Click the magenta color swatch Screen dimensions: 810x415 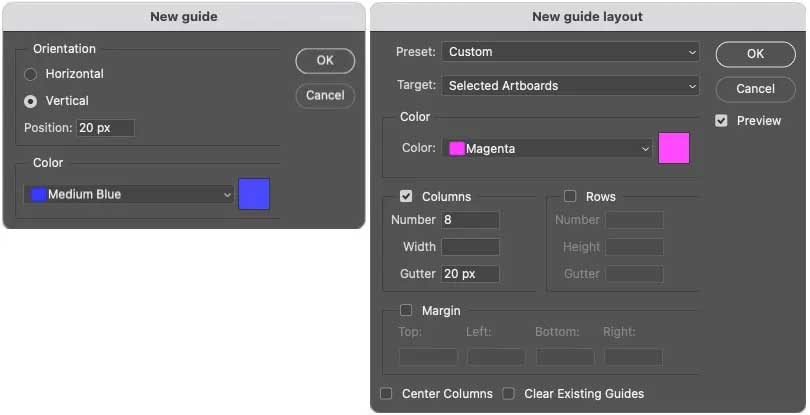674,148
